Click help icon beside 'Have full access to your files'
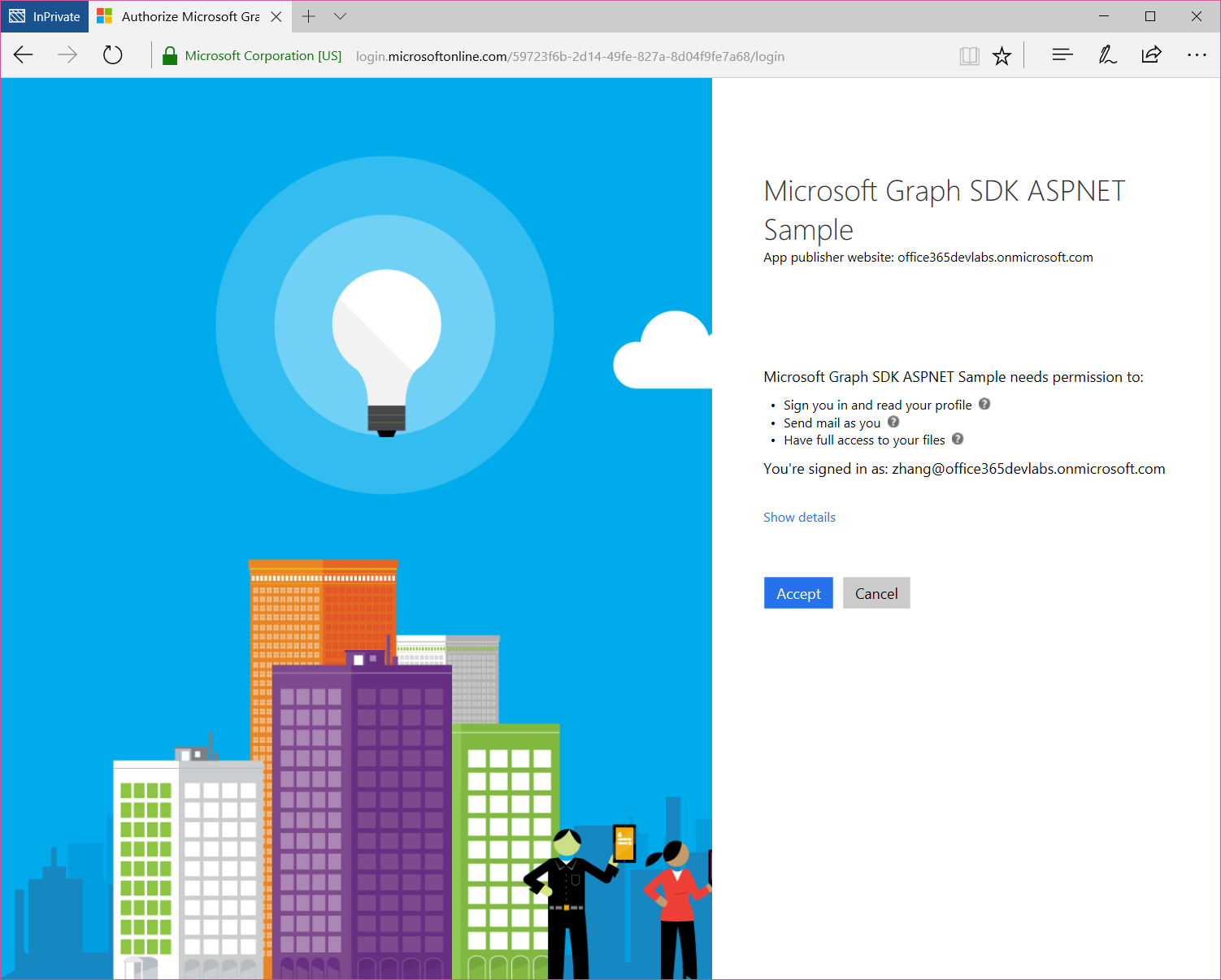This screenshot has height=980, width=1221. (958, 439)
